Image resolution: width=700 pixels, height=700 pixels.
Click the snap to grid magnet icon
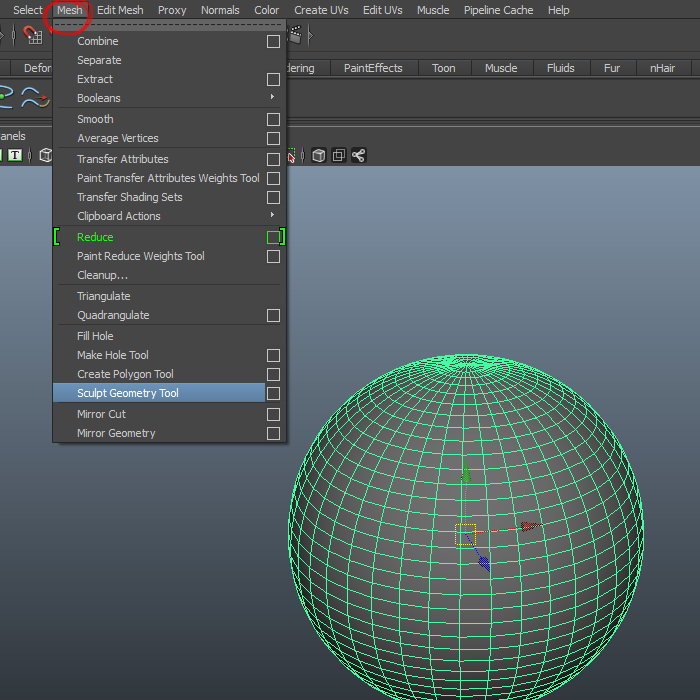(32, 35)
